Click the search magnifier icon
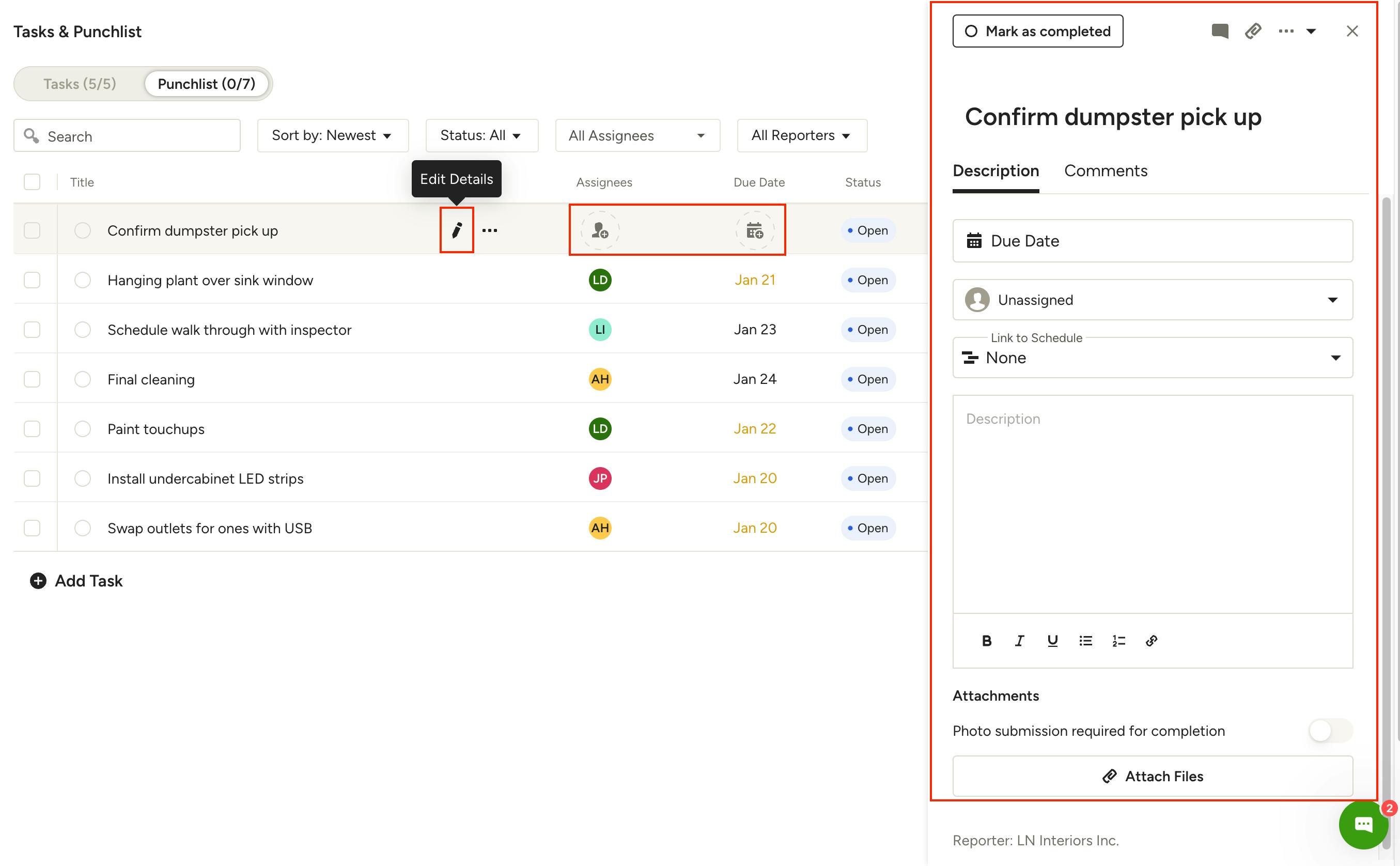 [x=31, y=136]
